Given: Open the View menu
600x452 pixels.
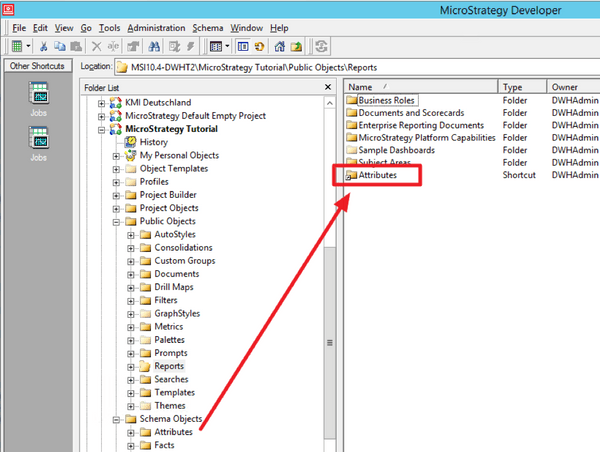Looking at the screenshot, I should point(64,28).
